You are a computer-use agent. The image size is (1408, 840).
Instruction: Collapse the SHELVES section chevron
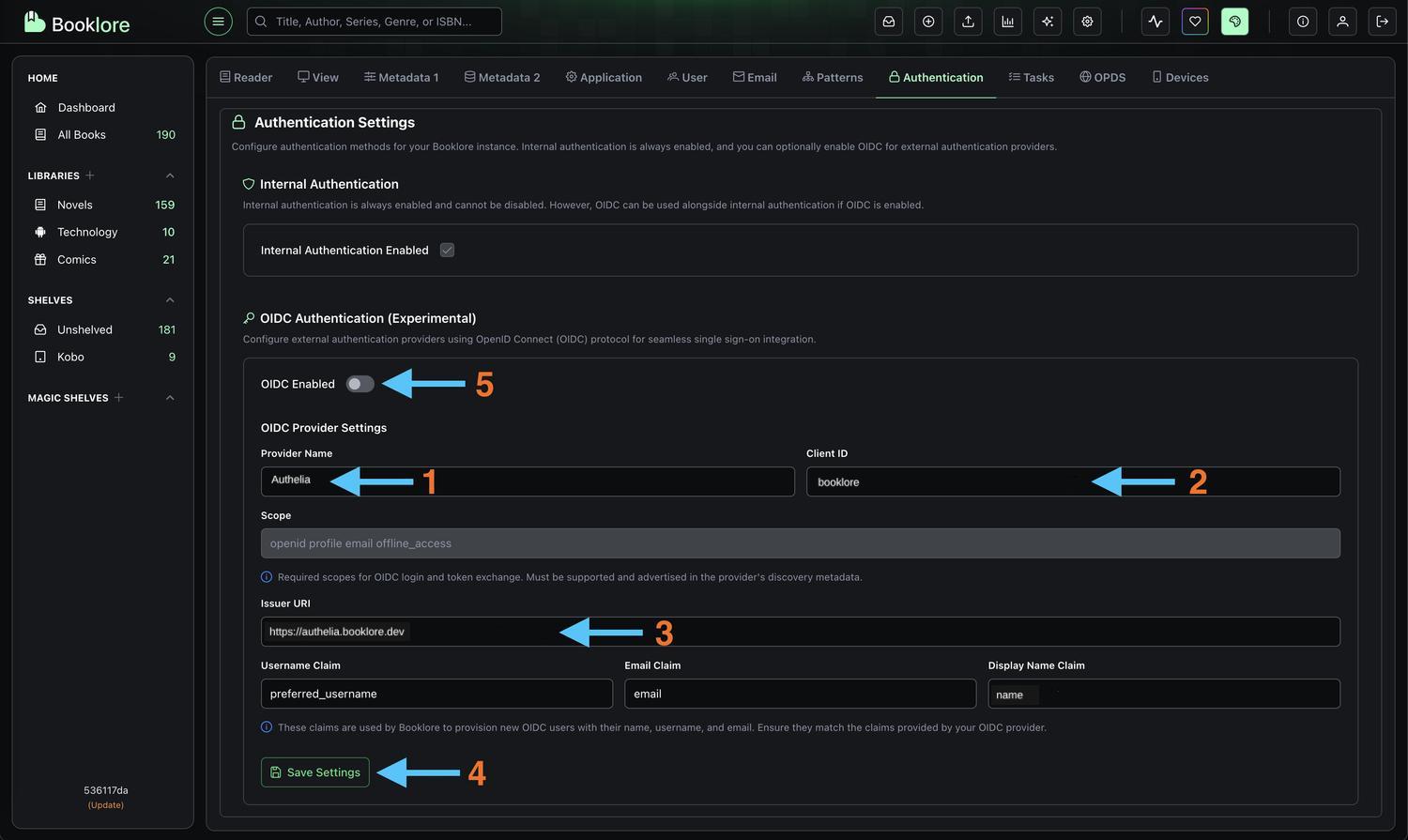pos(170,299)
